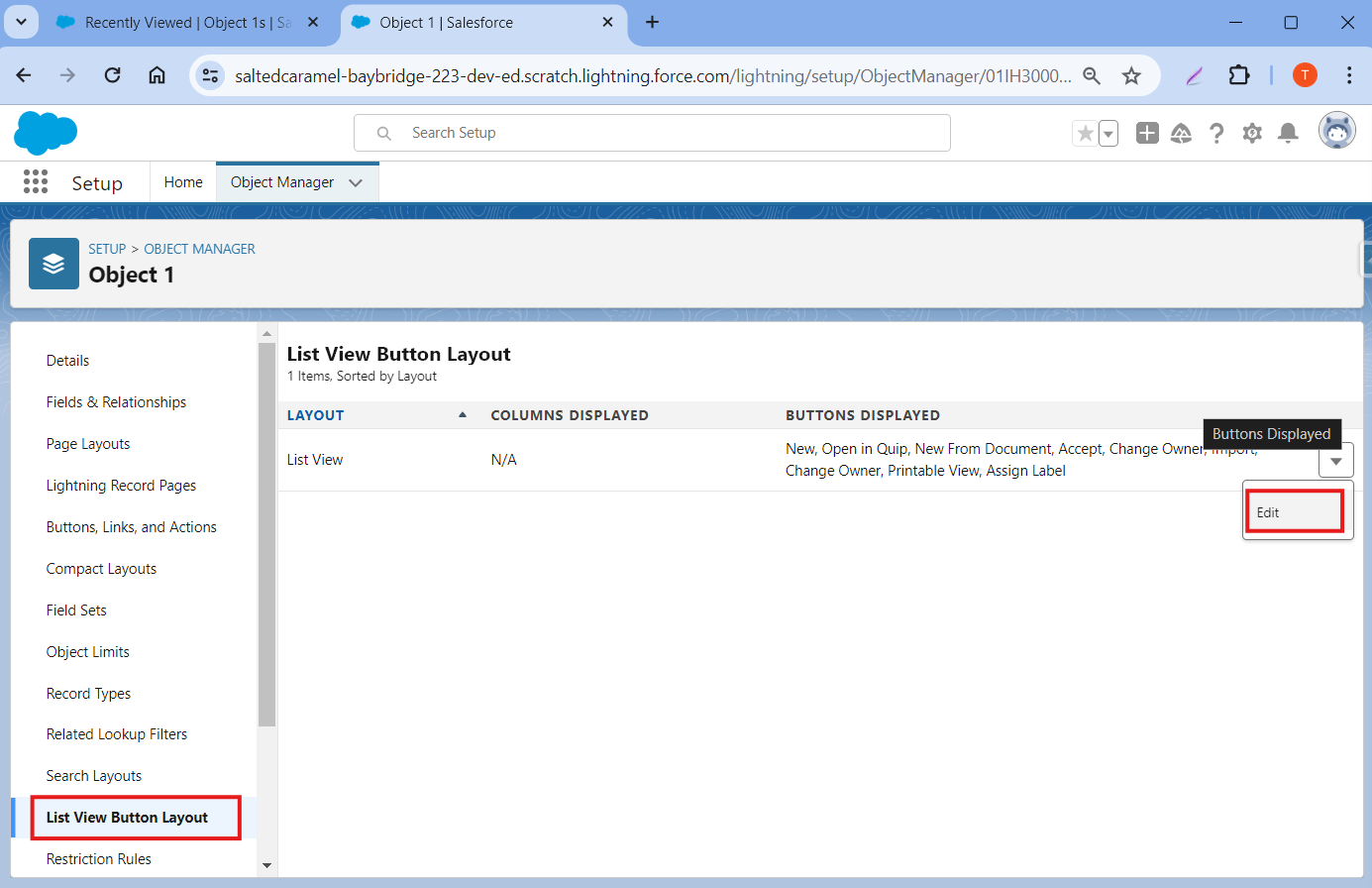Go back in browser history
This screenshot has width=1372, height=888.
click(24, 75)
